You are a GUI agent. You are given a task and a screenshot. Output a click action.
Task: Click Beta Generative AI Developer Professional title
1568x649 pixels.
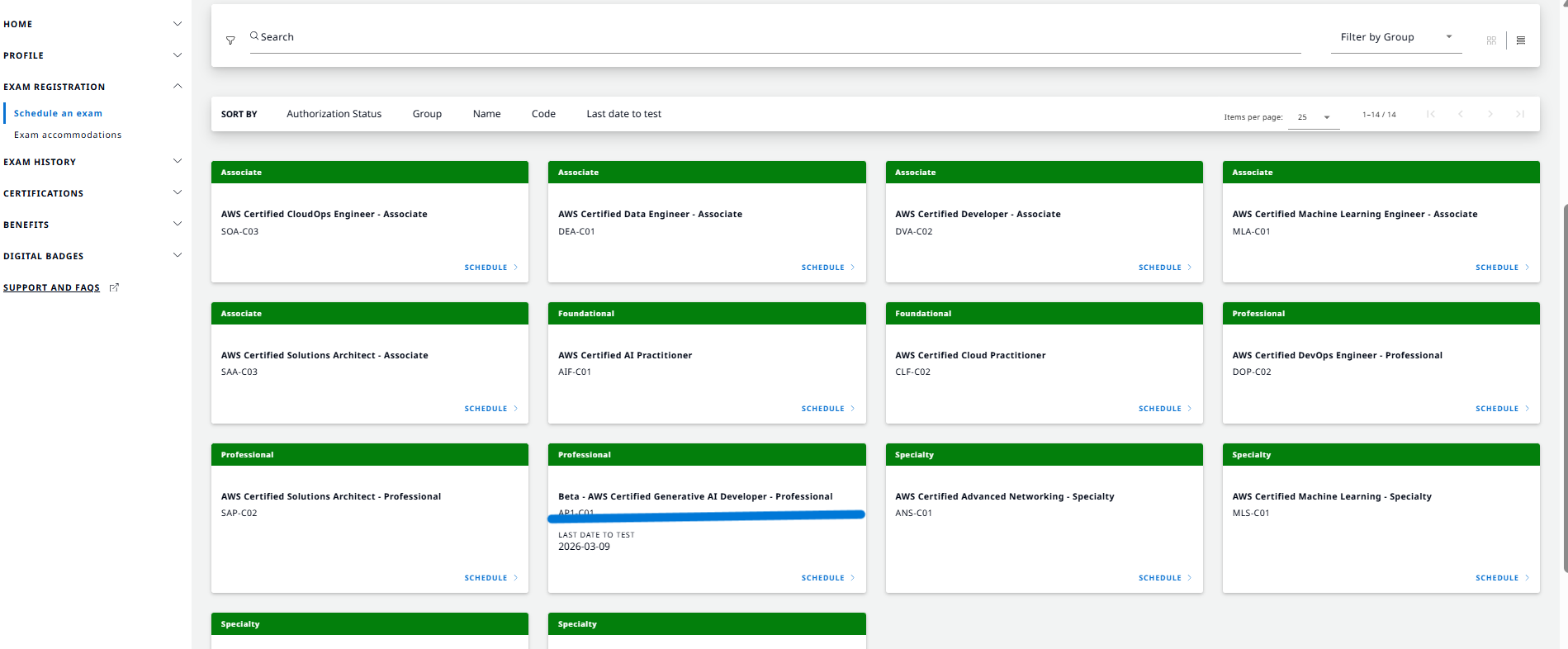pos(695,496)
